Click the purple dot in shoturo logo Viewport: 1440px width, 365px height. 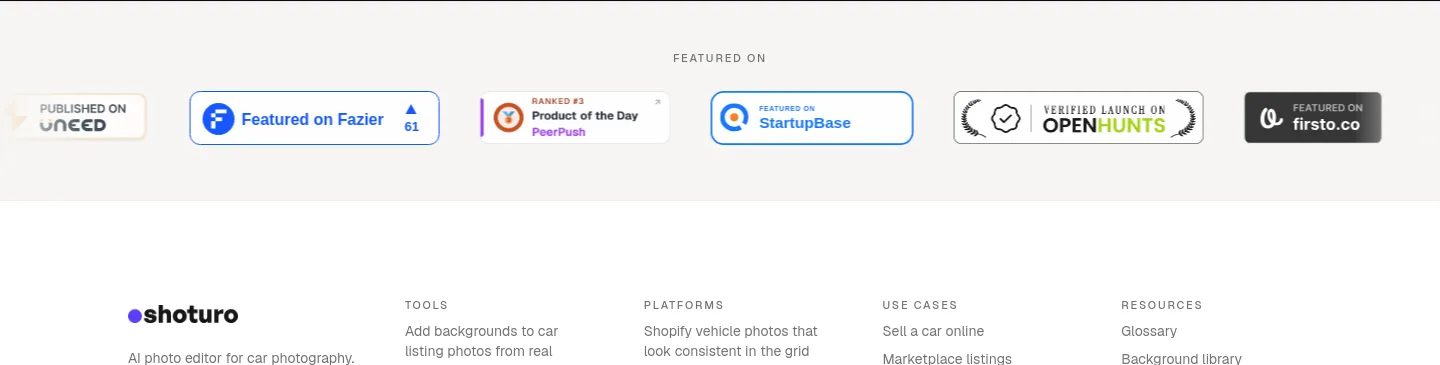135,316
